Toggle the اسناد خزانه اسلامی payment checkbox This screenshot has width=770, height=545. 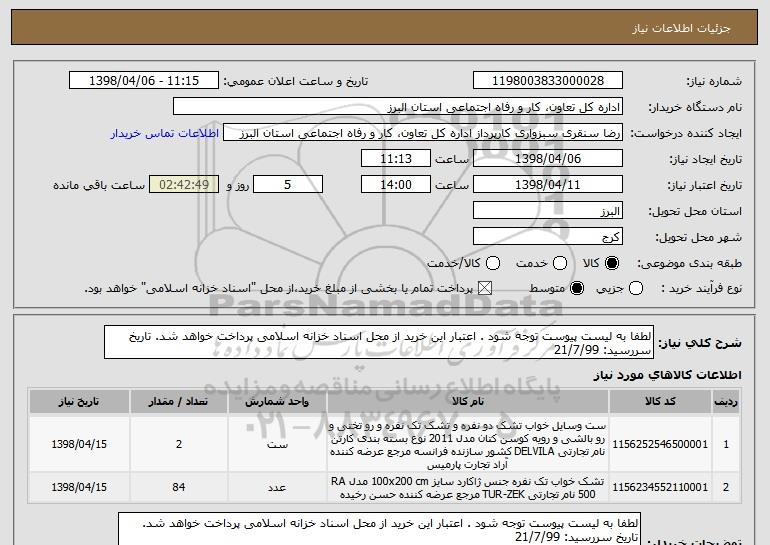(x=485, y=288)
